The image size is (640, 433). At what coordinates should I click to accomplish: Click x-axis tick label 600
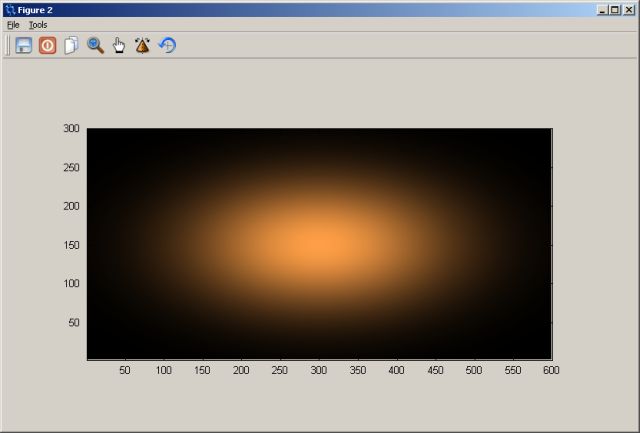tap(551, 370)
